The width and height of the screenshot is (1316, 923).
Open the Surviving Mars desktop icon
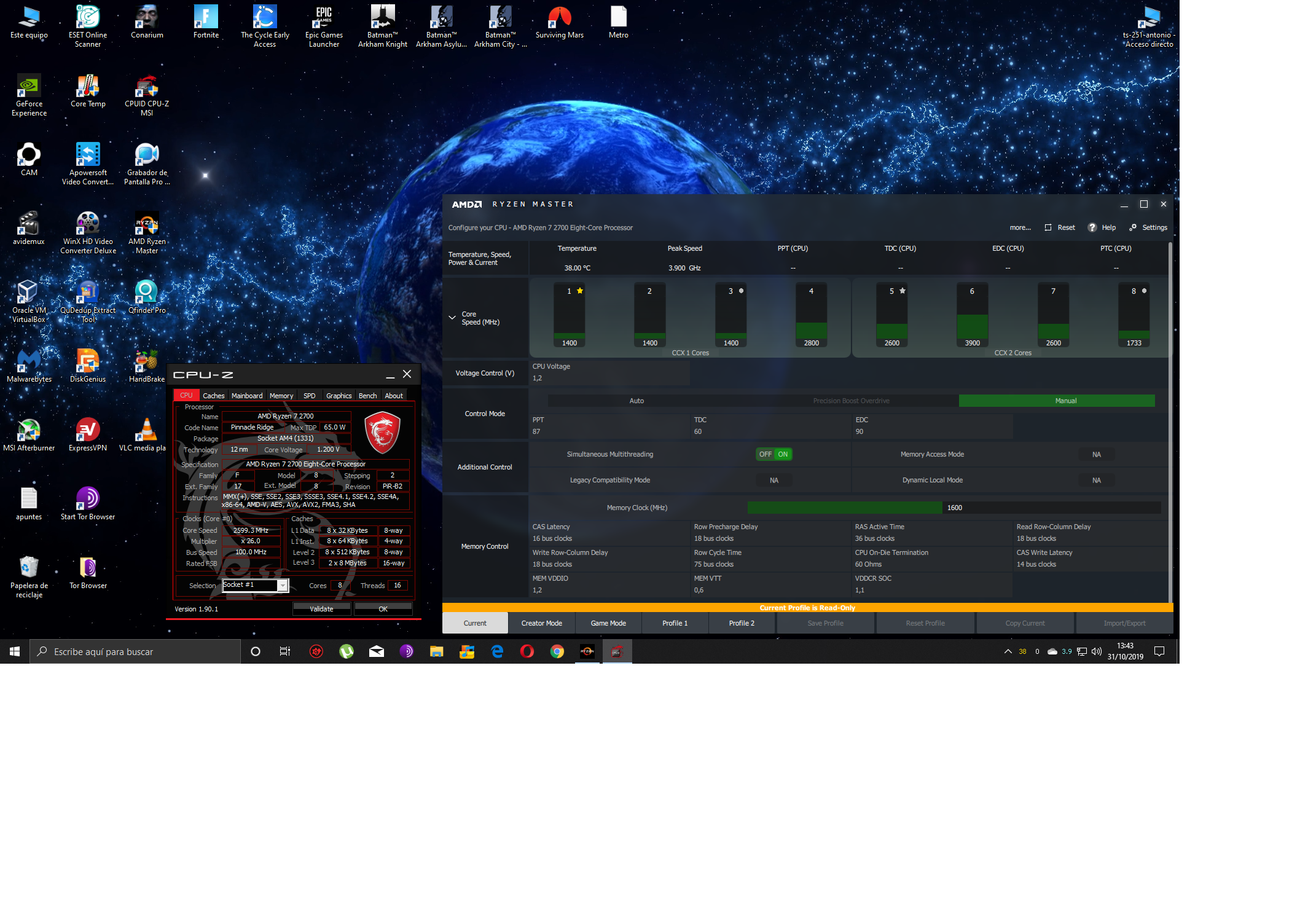pyautogui.click(x=560, y=22)
